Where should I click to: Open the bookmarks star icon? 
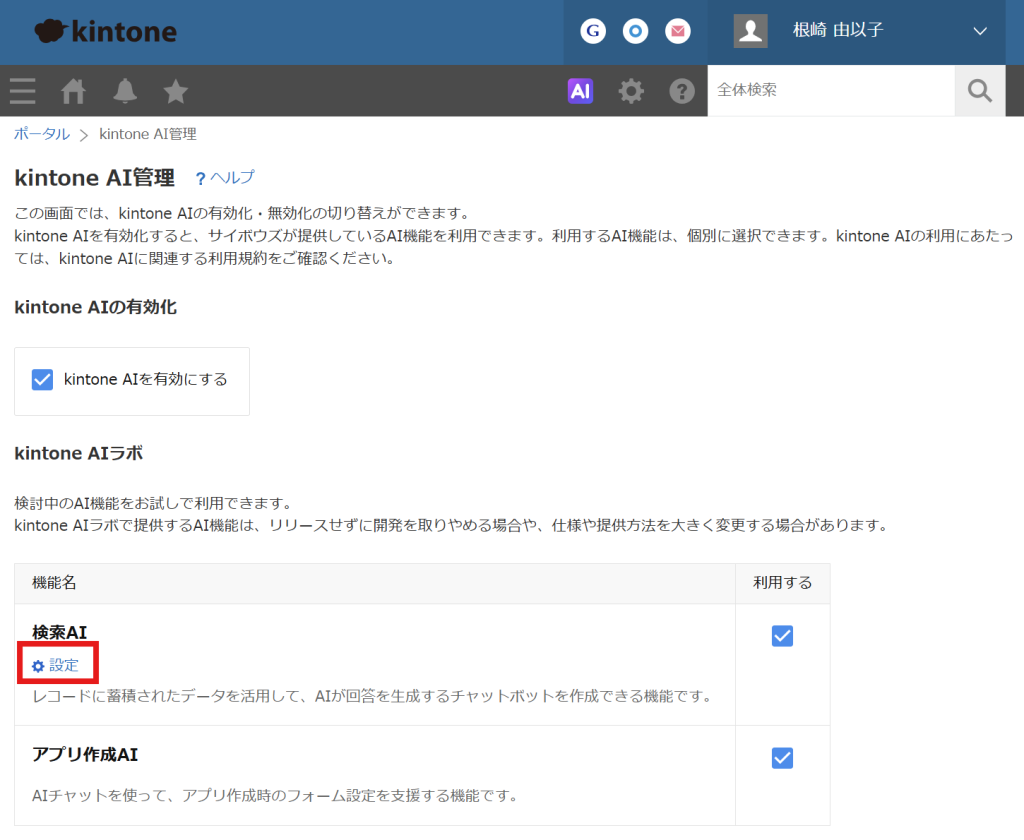175,91
